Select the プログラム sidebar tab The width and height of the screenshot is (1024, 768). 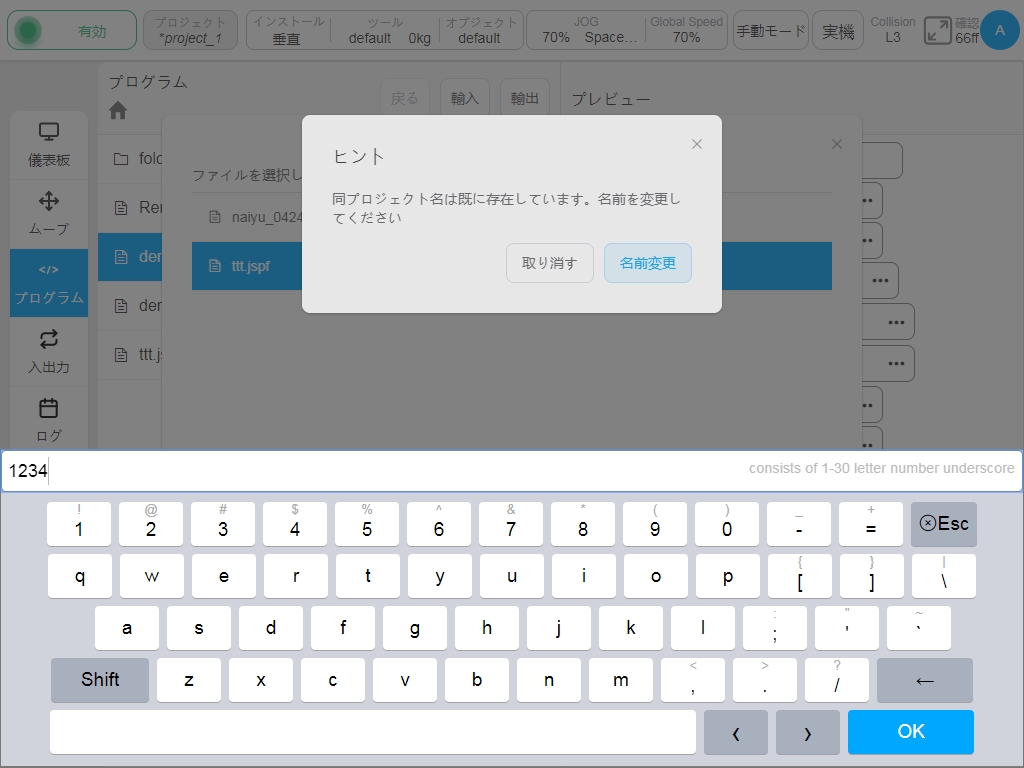click(49, 283)
